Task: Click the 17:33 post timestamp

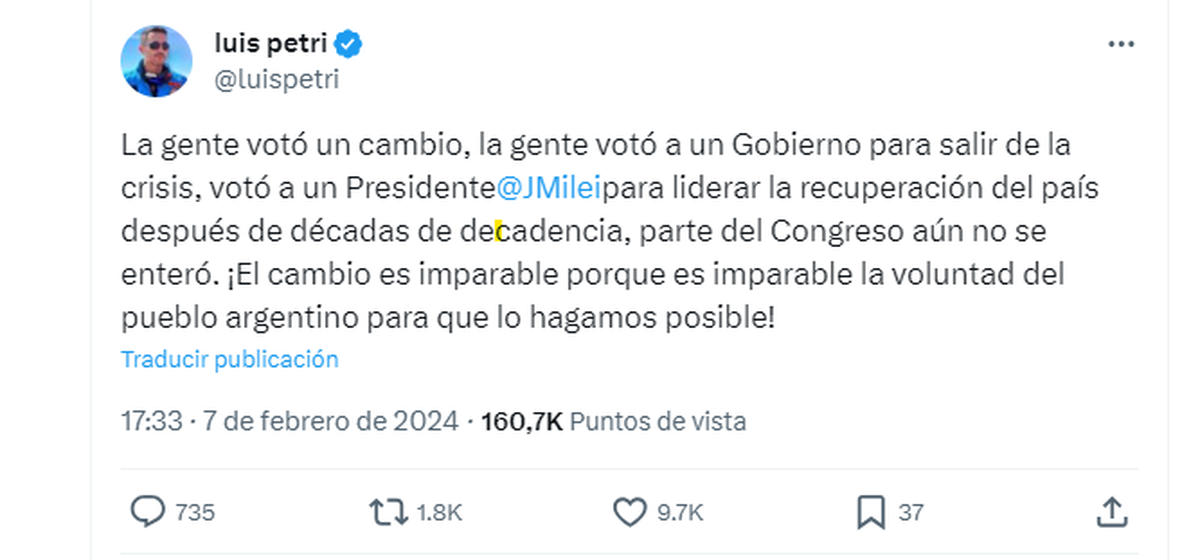Action: [x=151, y=421]
